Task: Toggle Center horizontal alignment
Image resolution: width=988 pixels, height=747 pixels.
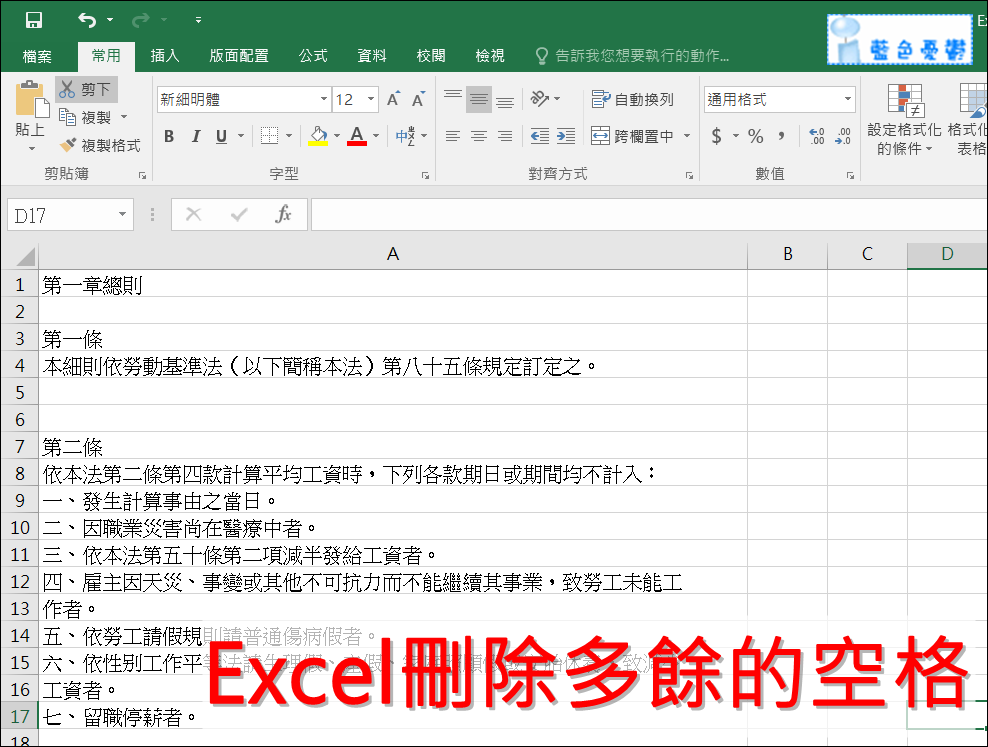Action: click(479, 135)
